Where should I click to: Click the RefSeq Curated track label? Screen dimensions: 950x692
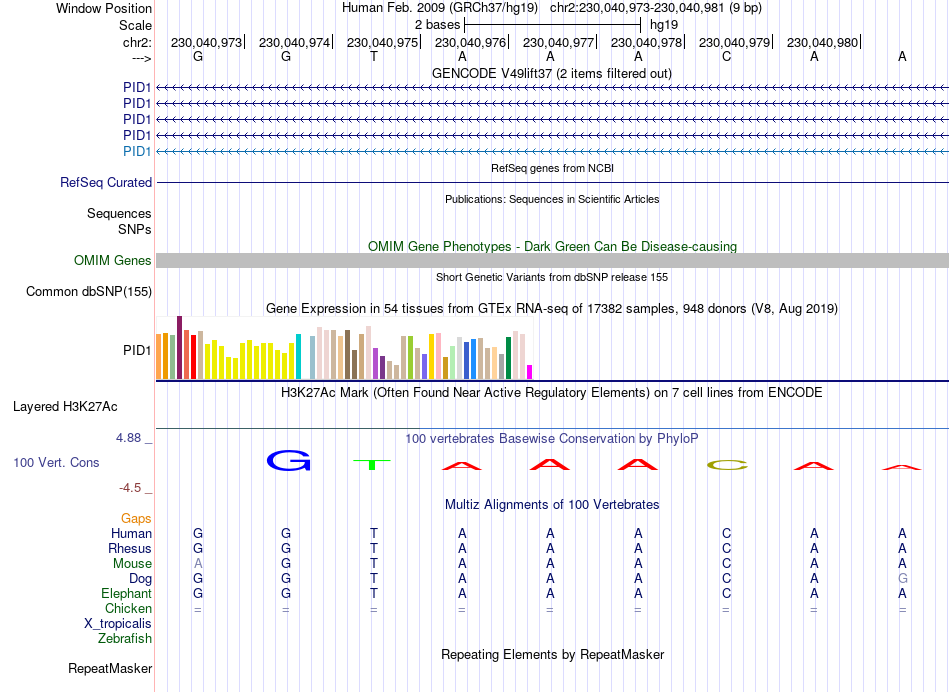pyautogui.click(x=106, y=182)
